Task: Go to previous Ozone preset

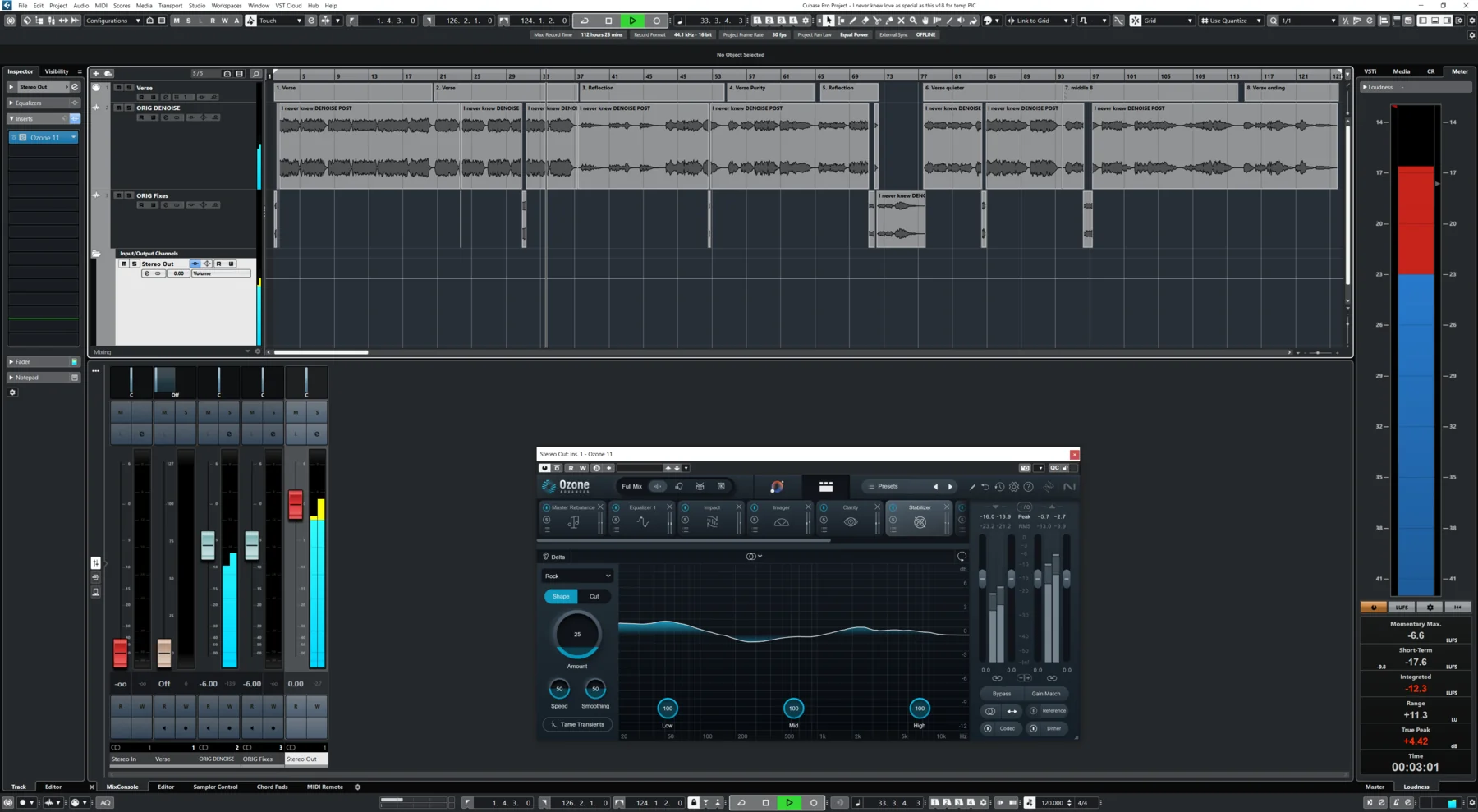Action: pos(935,487)
